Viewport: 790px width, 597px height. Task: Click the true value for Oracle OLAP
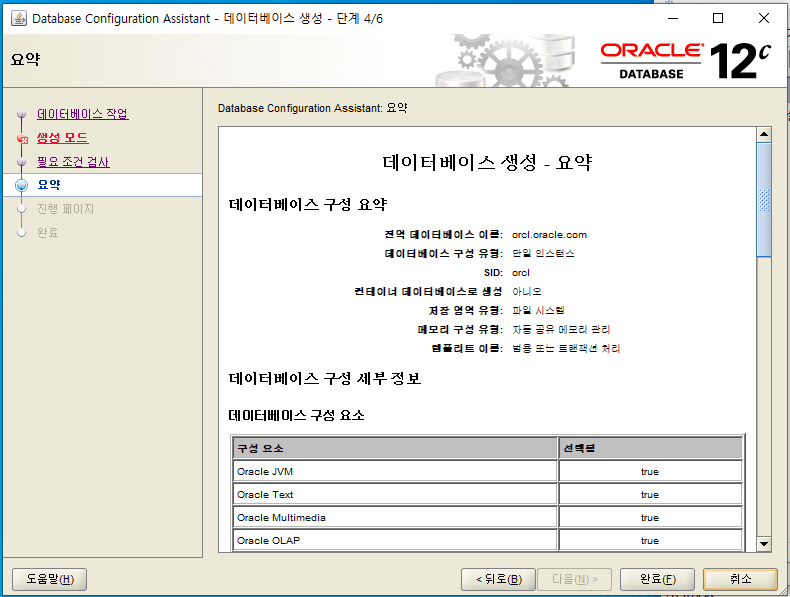(x=650, y=541)
